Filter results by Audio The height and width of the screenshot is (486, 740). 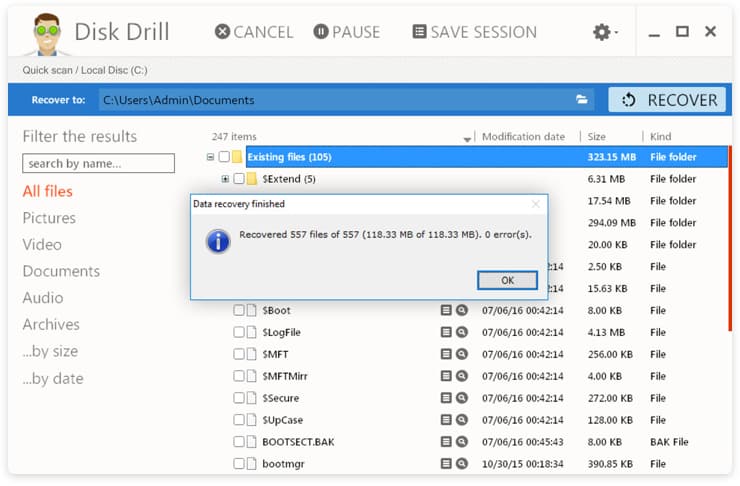coord(43,298)
